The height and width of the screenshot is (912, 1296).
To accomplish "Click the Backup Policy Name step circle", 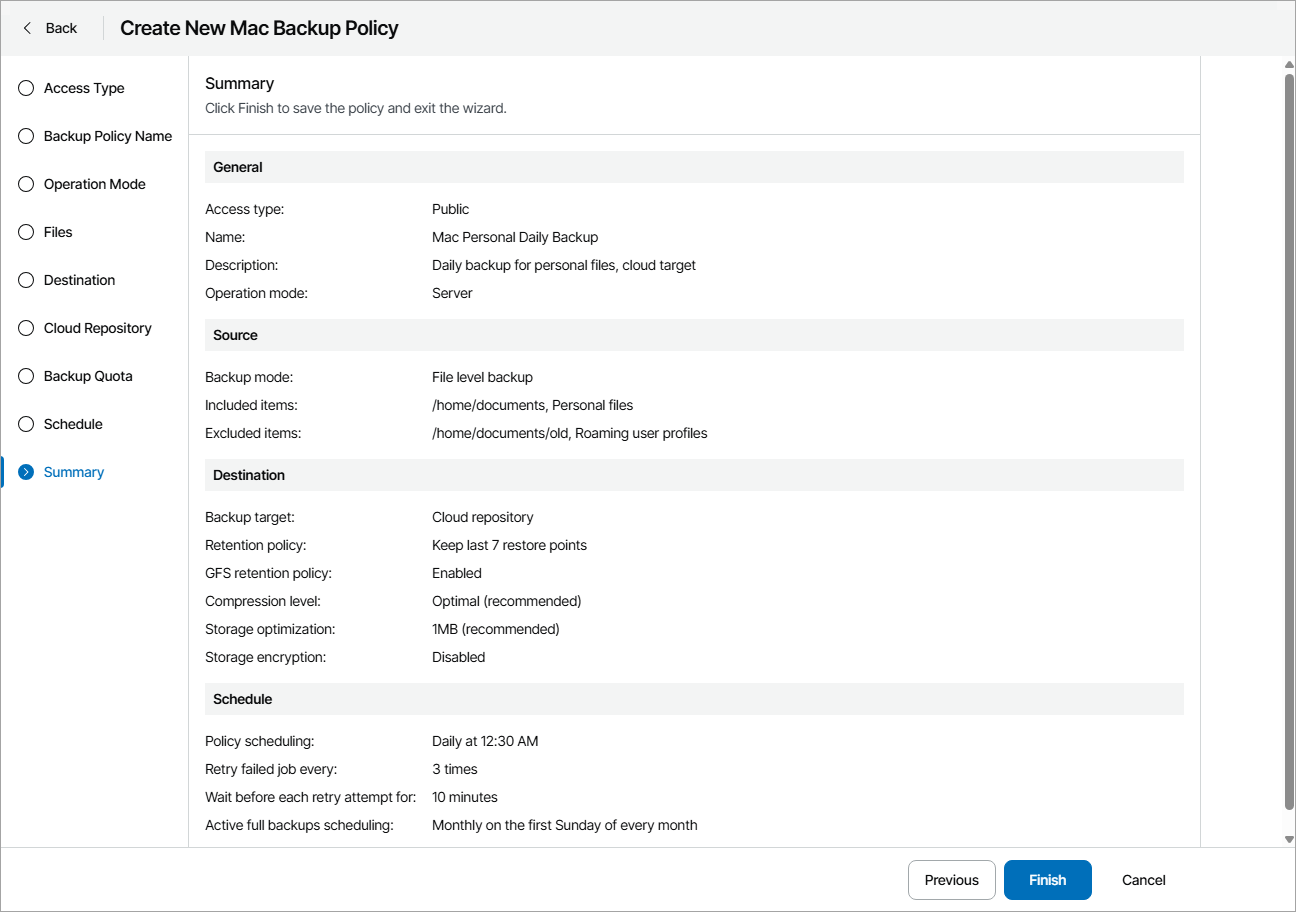I will (x=26, y=136).
